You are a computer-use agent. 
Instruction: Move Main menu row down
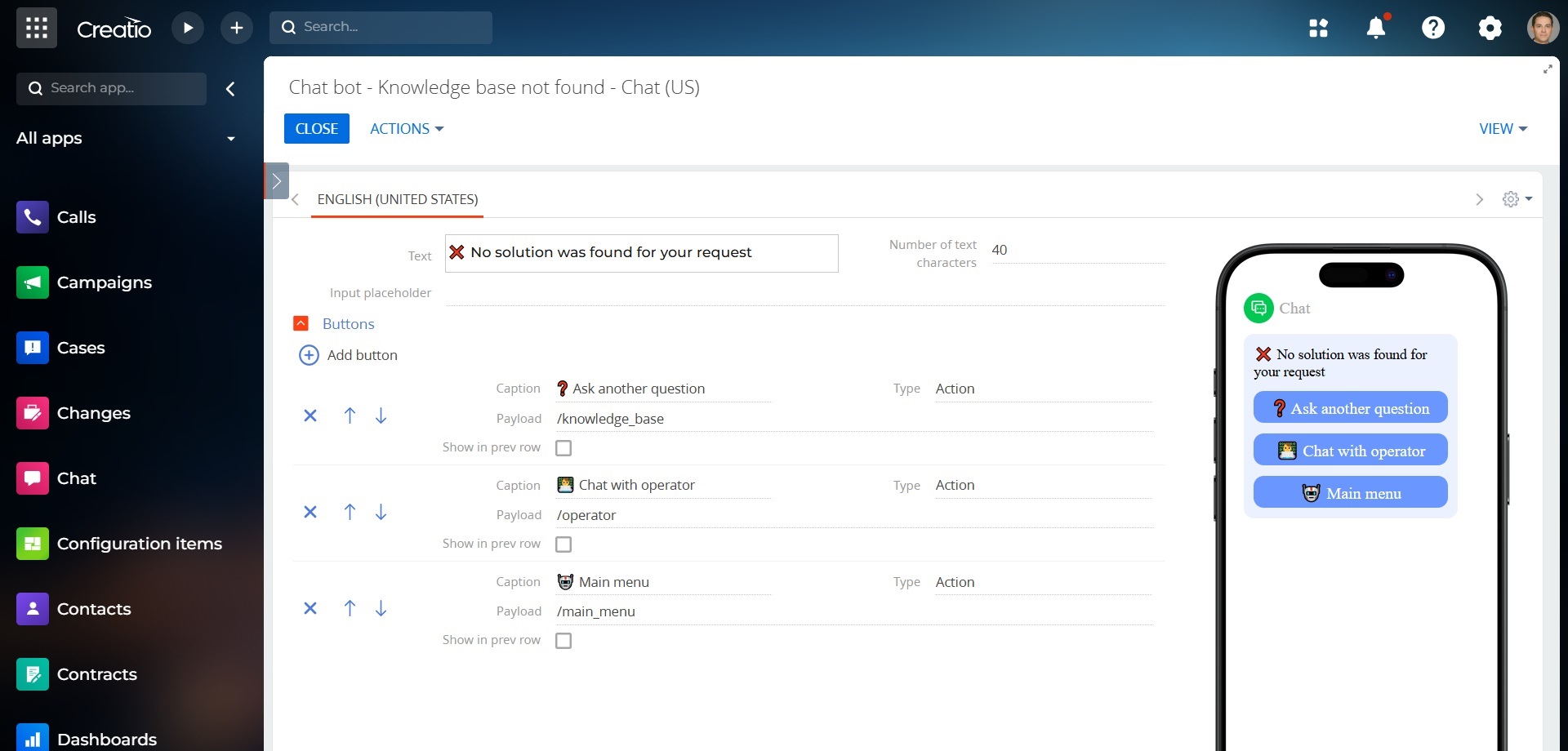click(381, 608)
